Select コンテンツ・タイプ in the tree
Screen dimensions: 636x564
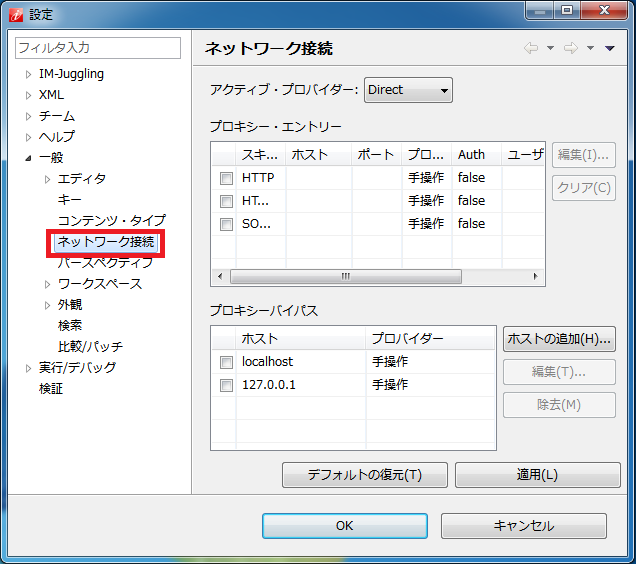click(112, 220)
